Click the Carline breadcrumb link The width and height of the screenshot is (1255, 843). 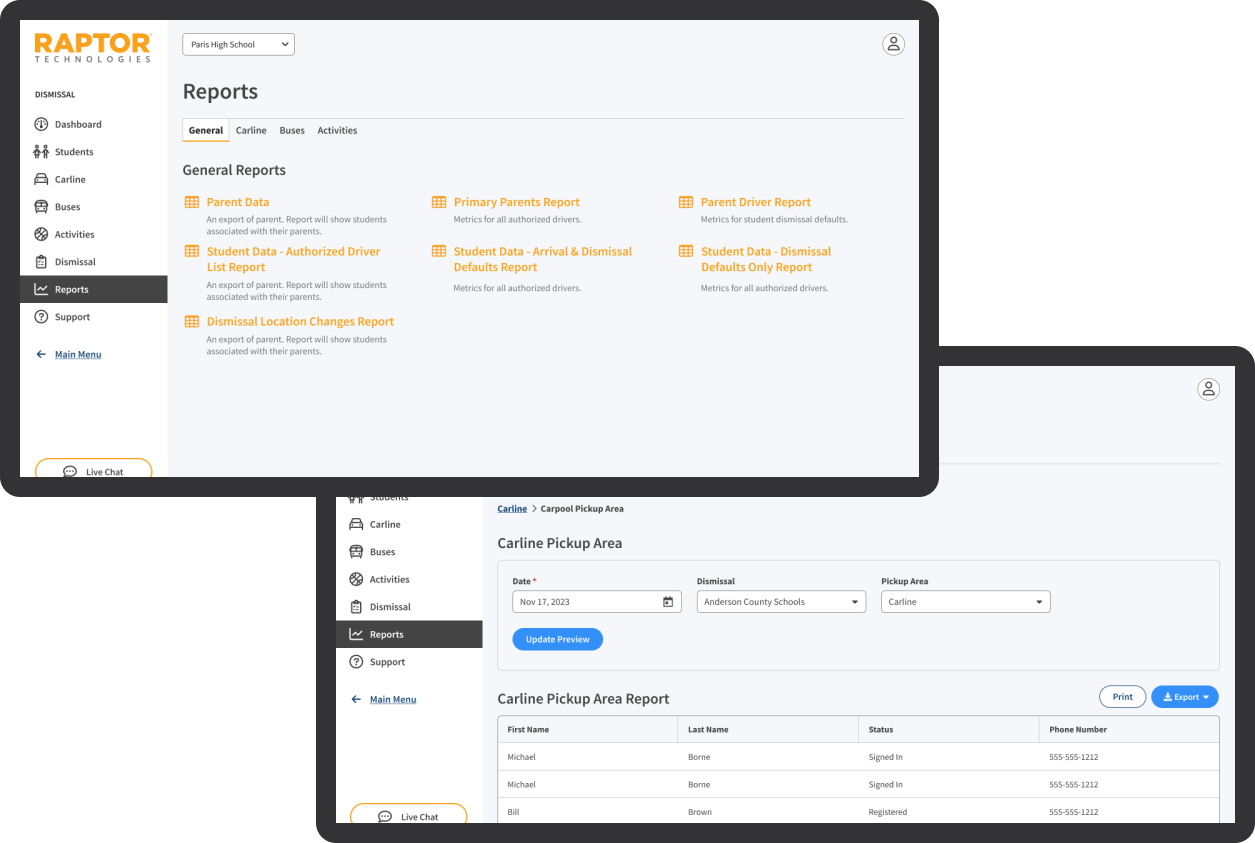pyautogui.click(x=512, y=509)
